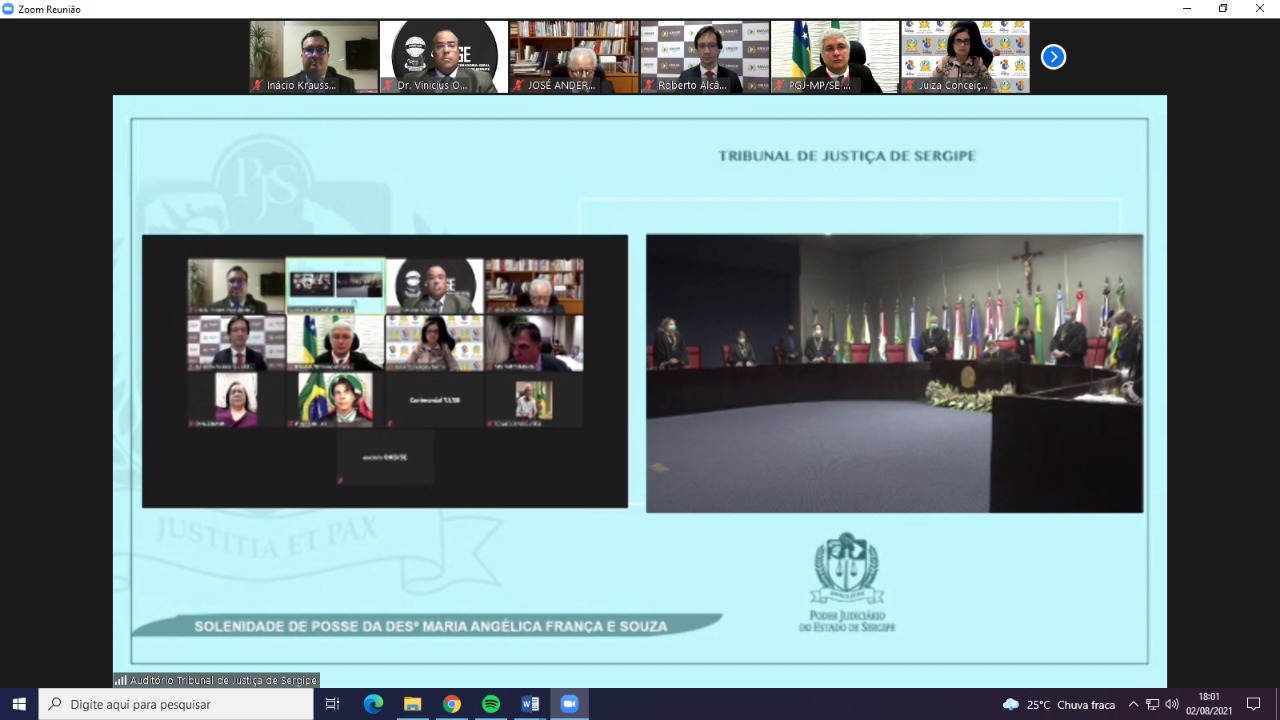
Task: Select PGJ-MP/SE participant thumbnail
Action: (x=834, y=57)
